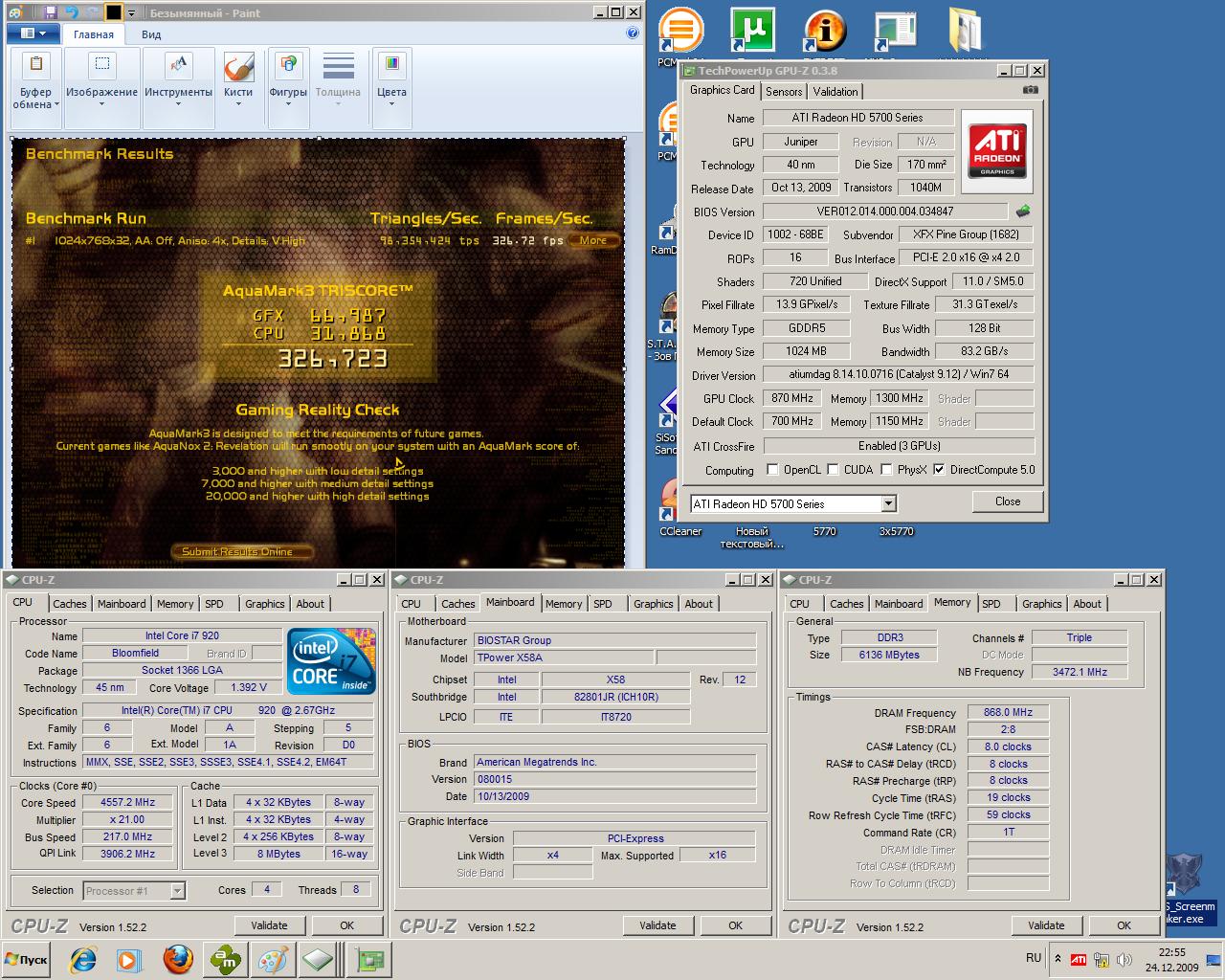This screenshot has width=1225, height=980.
Task: Switch to the Paint taskbar button
Action: pyautogui.click(x=272, y=960)
